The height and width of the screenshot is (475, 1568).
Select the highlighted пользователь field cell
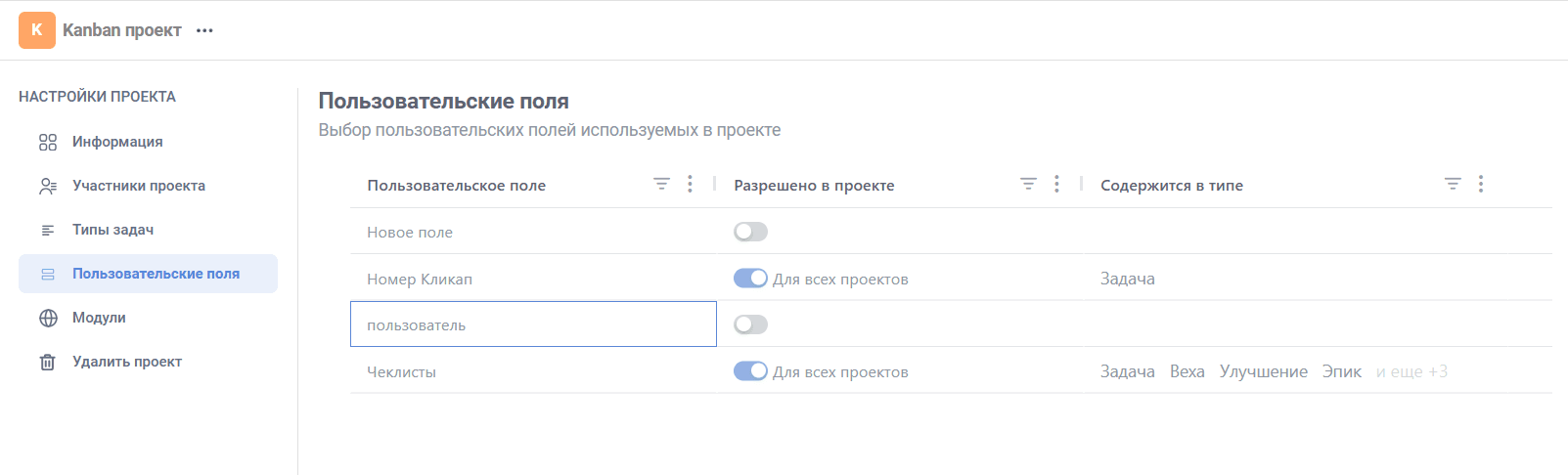pos(533,324)
